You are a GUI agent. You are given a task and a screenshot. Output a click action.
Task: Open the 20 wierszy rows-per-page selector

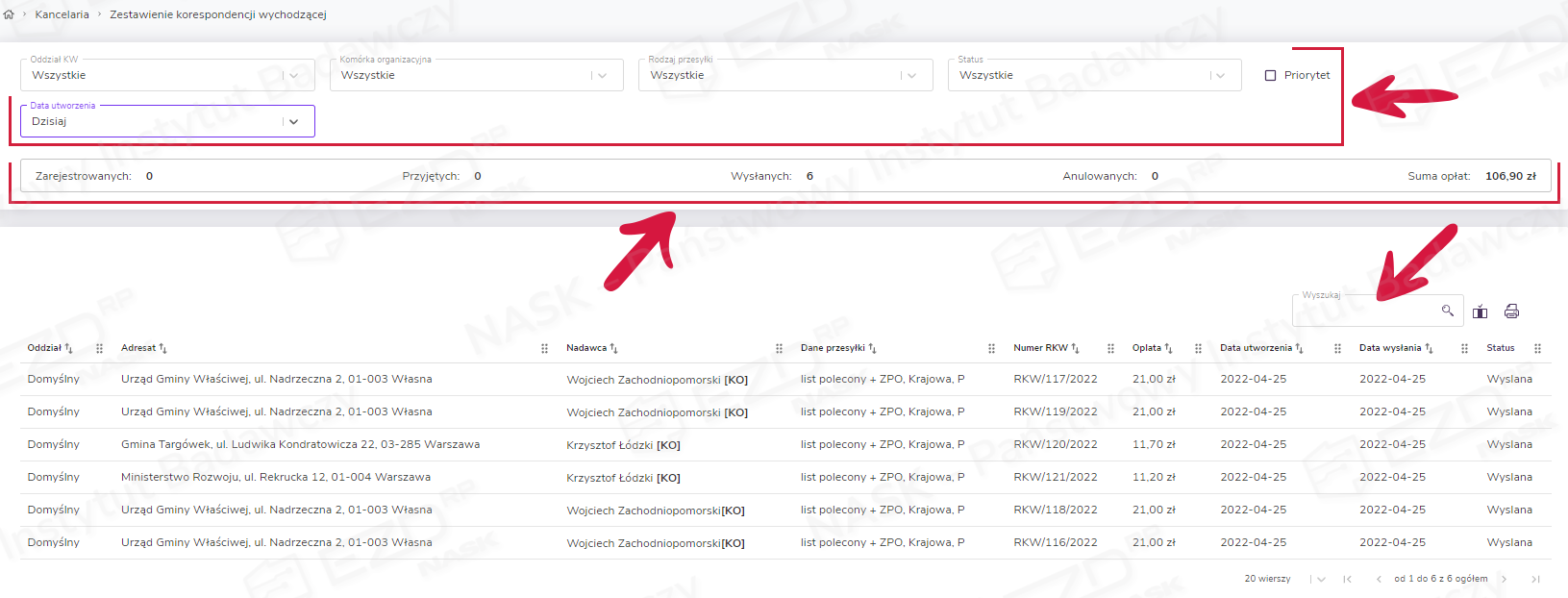click(x=1321, y=579)
